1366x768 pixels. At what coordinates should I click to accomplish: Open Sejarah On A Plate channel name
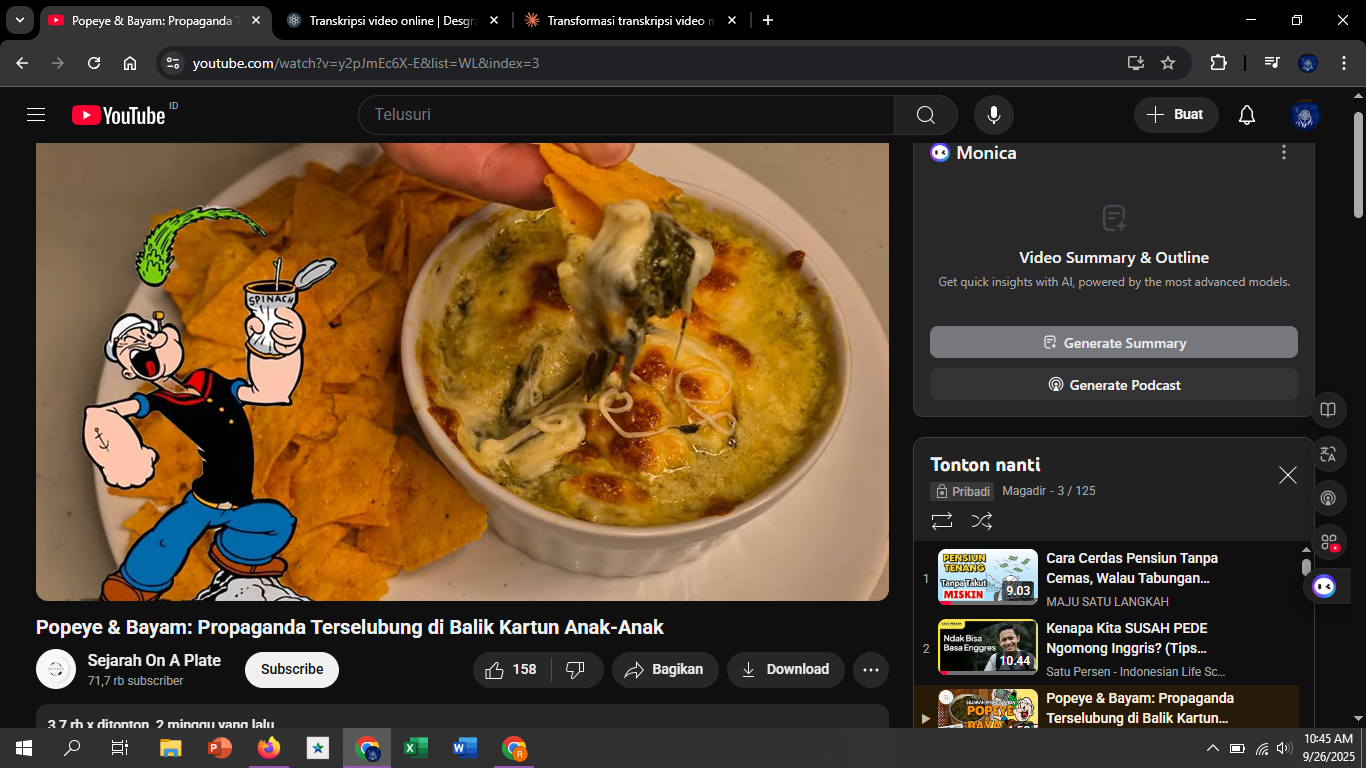154,660
